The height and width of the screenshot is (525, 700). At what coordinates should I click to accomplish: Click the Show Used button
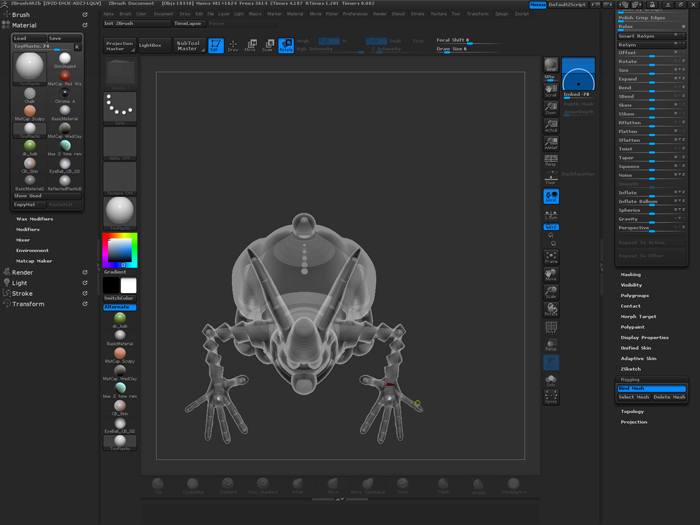tap(47, 196)
